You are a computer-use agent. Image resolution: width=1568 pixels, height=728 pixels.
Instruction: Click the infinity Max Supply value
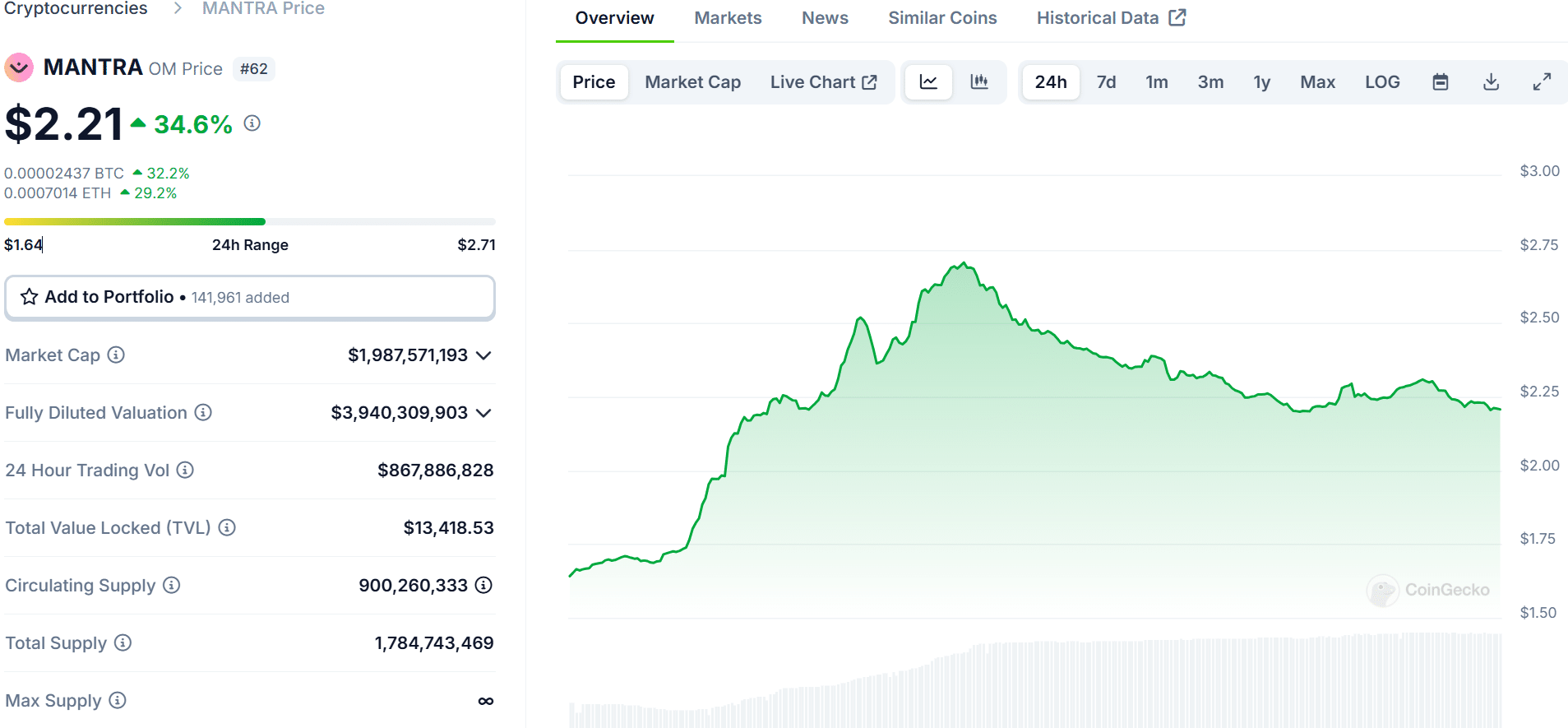tap(486, 701)
